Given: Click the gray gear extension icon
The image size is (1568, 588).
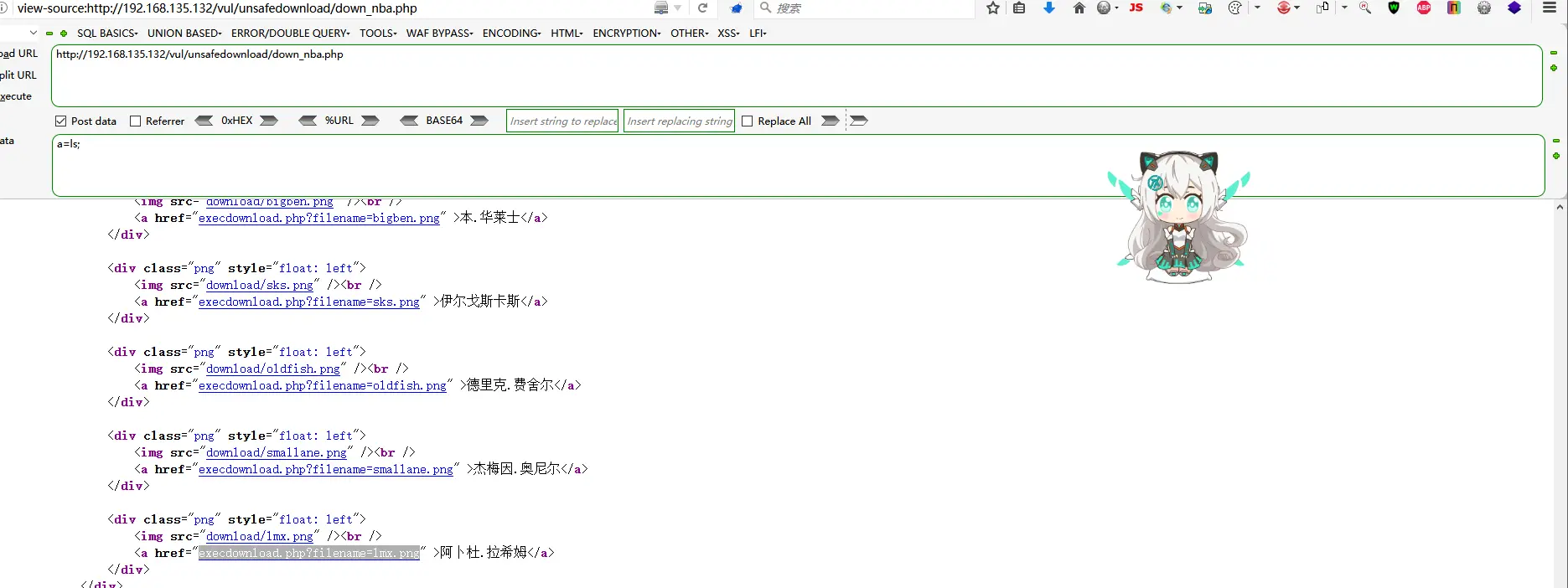Looking at the screenshot, I should pos(1484,8).
